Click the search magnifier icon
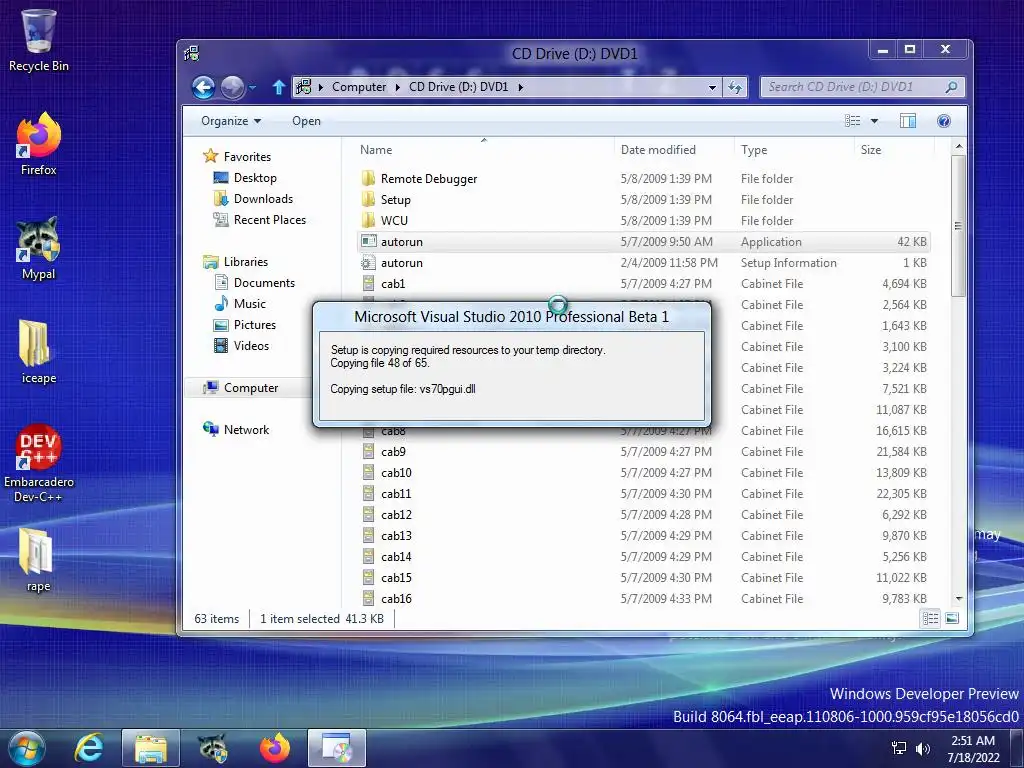This screenshot has height=768, width=1024. coord(952,87)
